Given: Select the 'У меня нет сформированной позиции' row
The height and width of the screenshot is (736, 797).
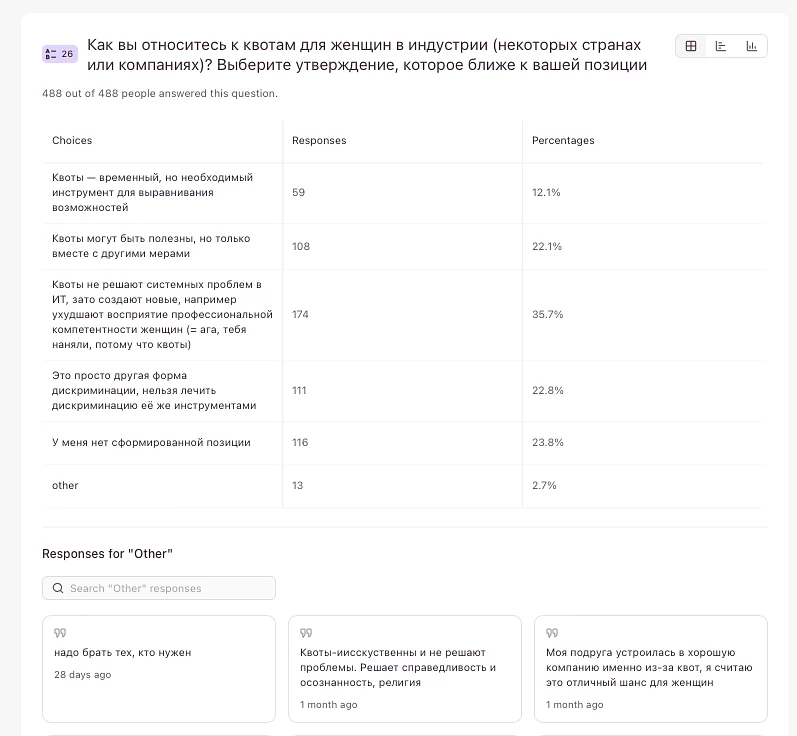Looking at the screenshot, I should coord(151,442).
